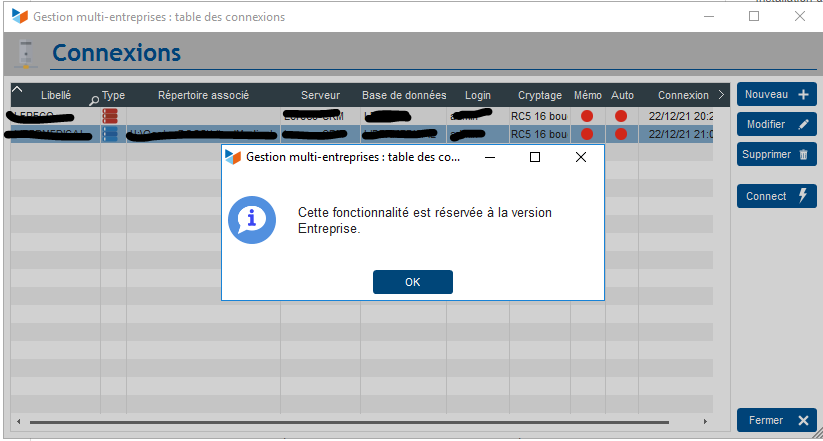Click the red database icon in first row

[110, 116]
